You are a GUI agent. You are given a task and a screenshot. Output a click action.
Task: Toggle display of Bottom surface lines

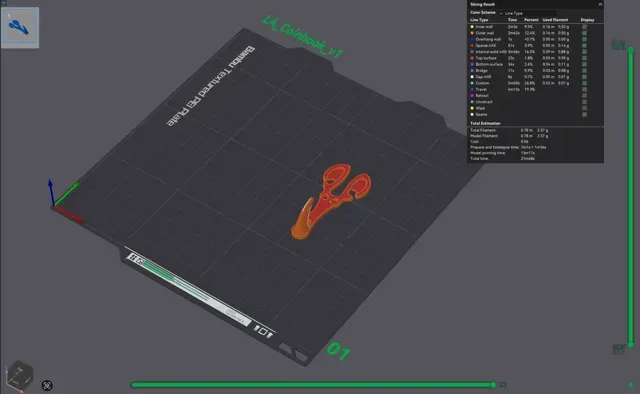(584, 64)
